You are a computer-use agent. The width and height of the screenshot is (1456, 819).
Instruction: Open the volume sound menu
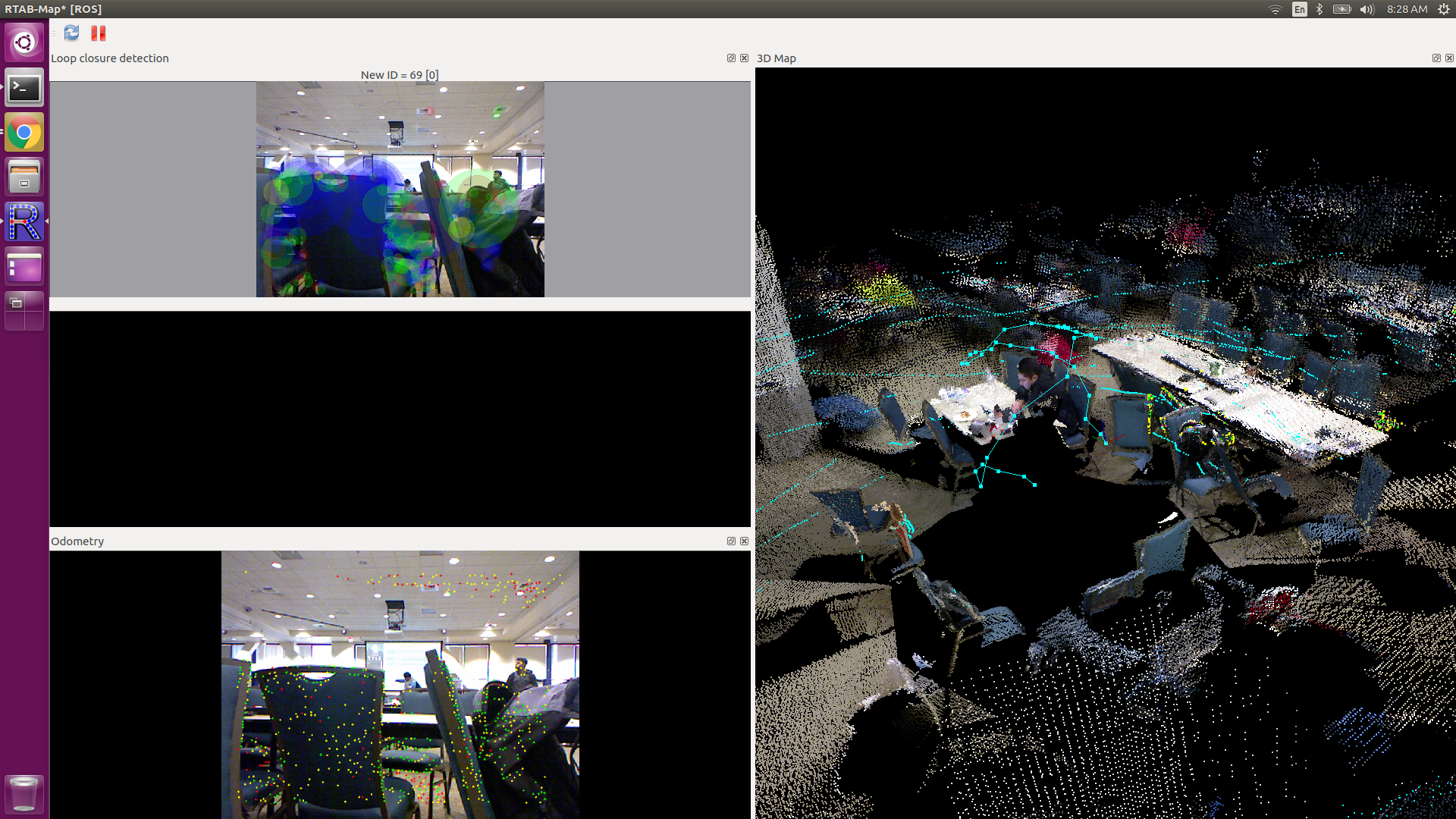click(x=1367, y=9)
